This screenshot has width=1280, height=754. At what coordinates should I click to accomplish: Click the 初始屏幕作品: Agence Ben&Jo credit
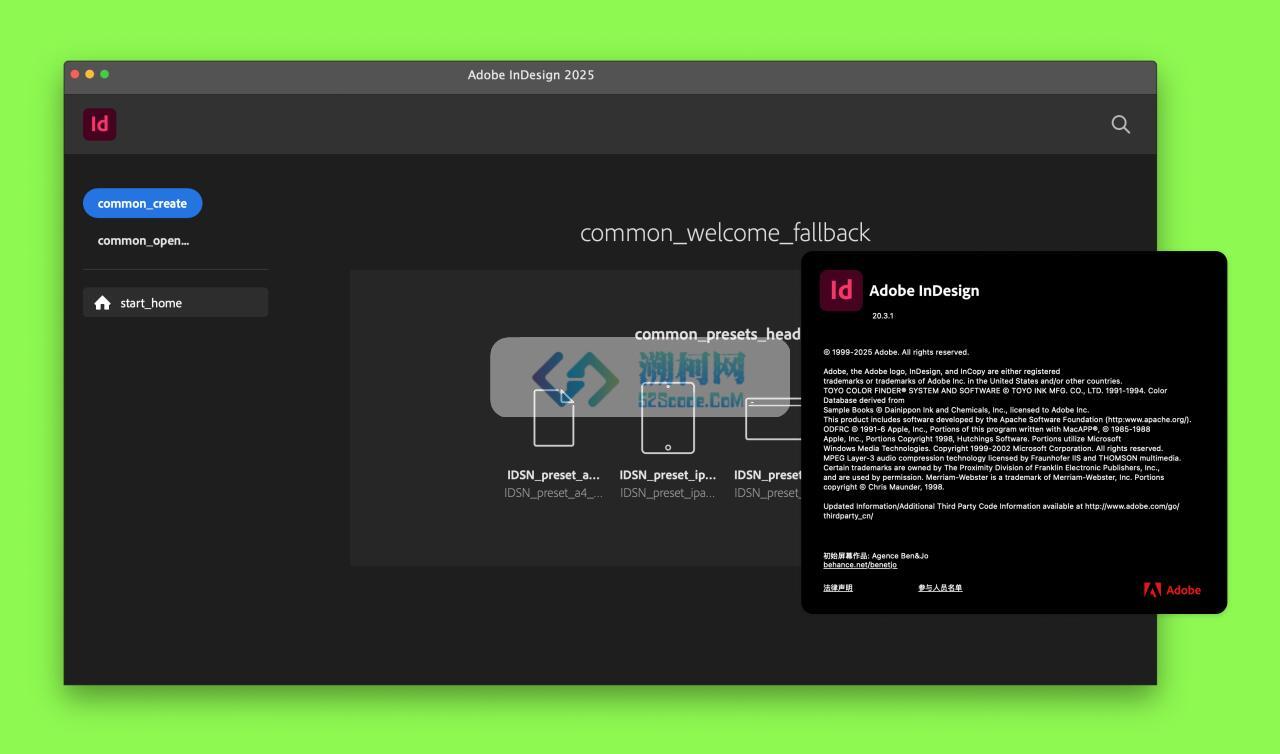[876, 556]
